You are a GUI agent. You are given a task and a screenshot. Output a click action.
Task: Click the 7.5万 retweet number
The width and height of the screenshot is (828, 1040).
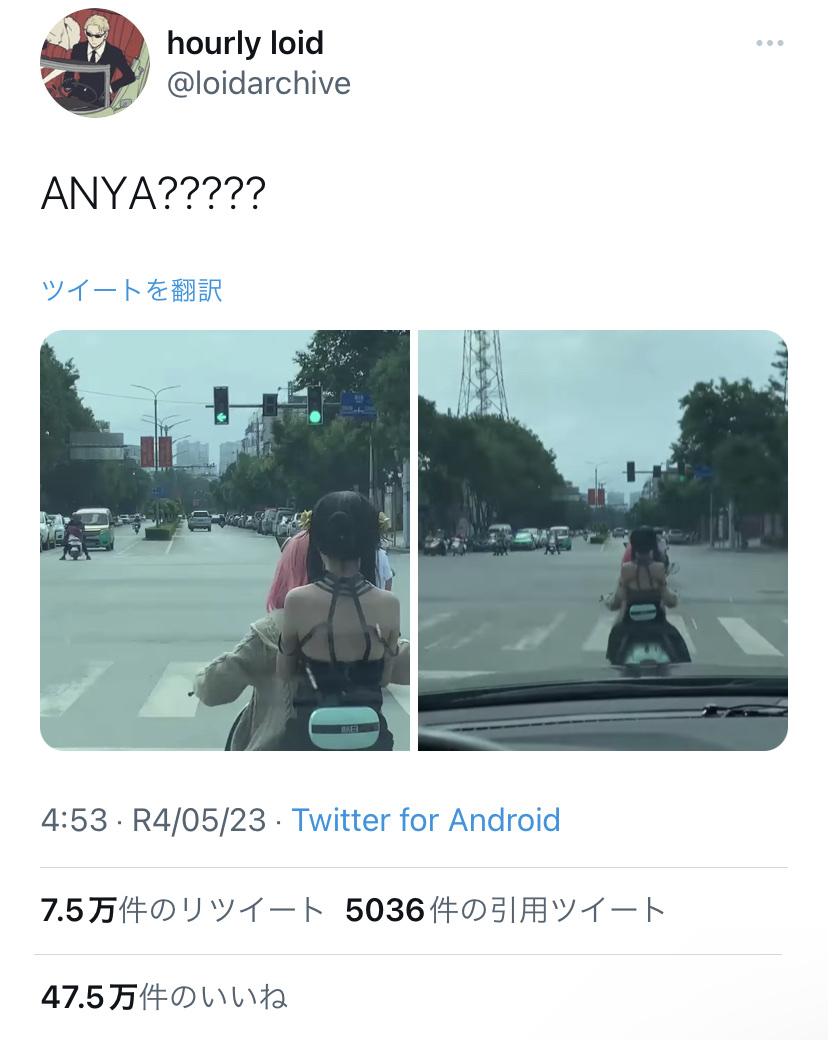(79, 910)
